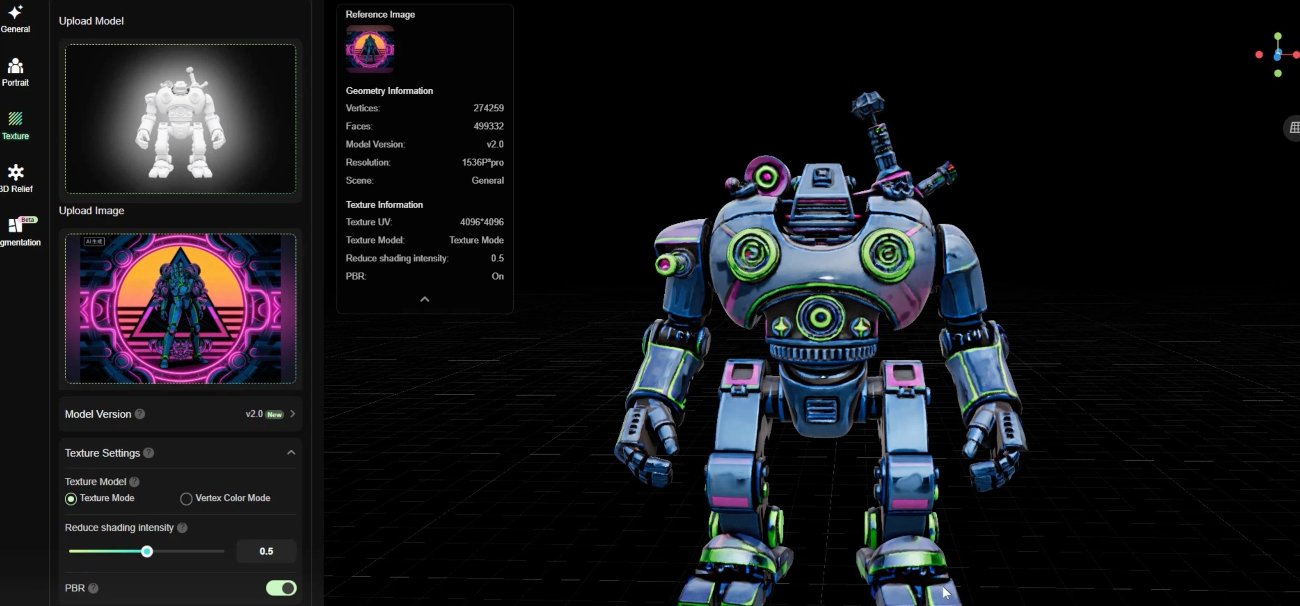Click the Reference Image thumbnail

pyautogui.click(x=369, y=49)
